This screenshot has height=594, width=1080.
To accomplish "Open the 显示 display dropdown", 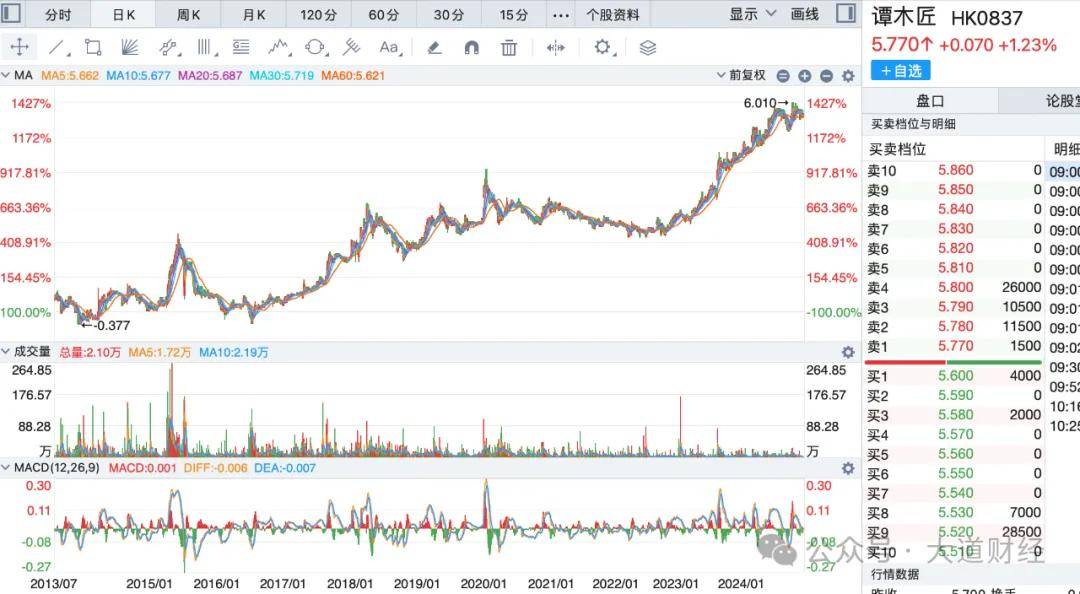I will [x=753, y=14].
